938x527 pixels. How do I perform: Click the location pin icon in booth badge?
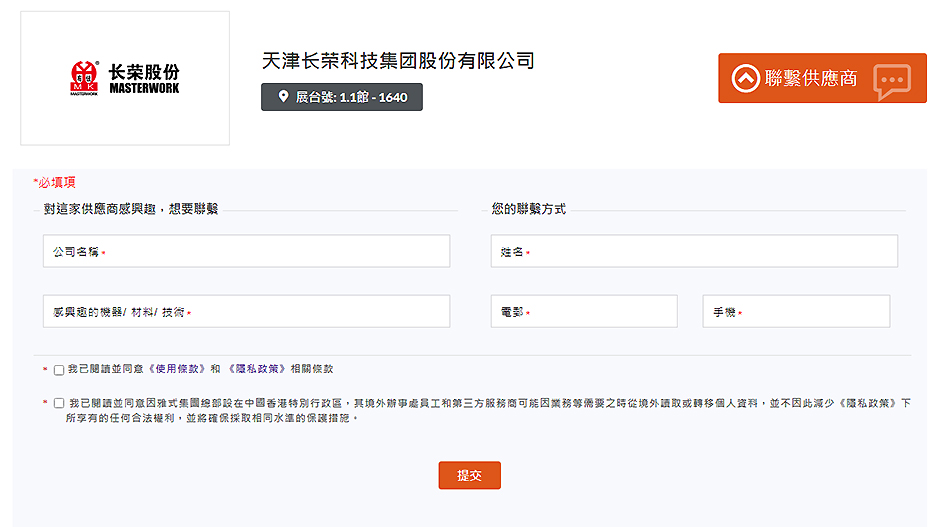282,97
